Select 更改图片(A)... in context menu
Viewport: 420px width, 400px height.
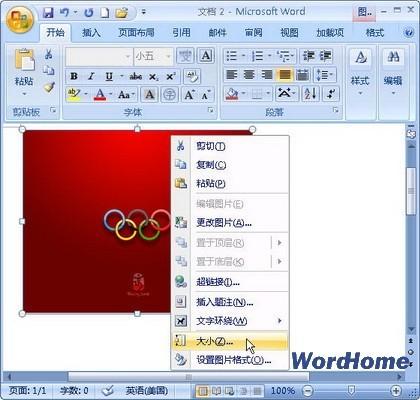[230, 222]
